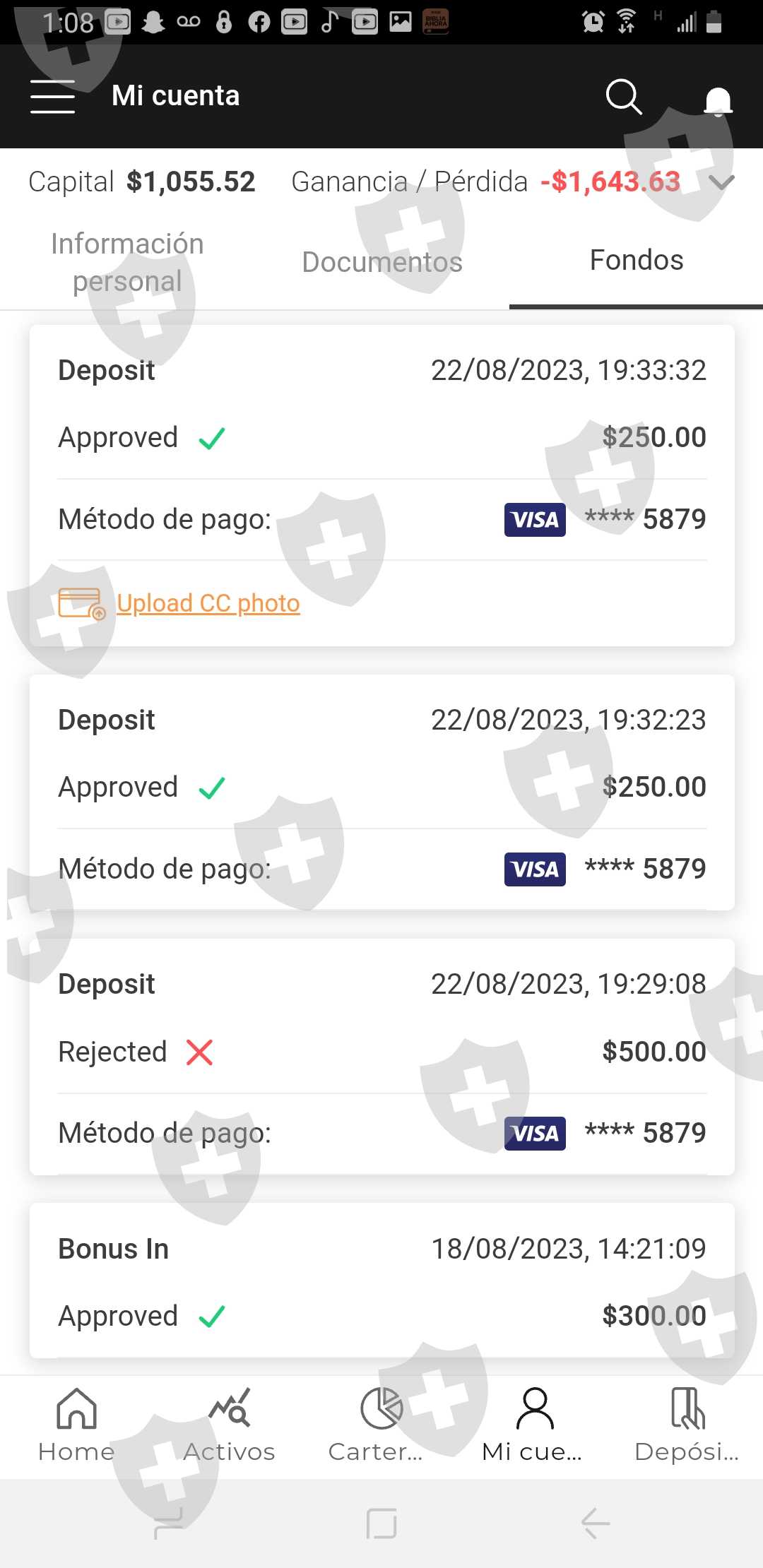Switch to the Documentos tab

pos(382,262)
